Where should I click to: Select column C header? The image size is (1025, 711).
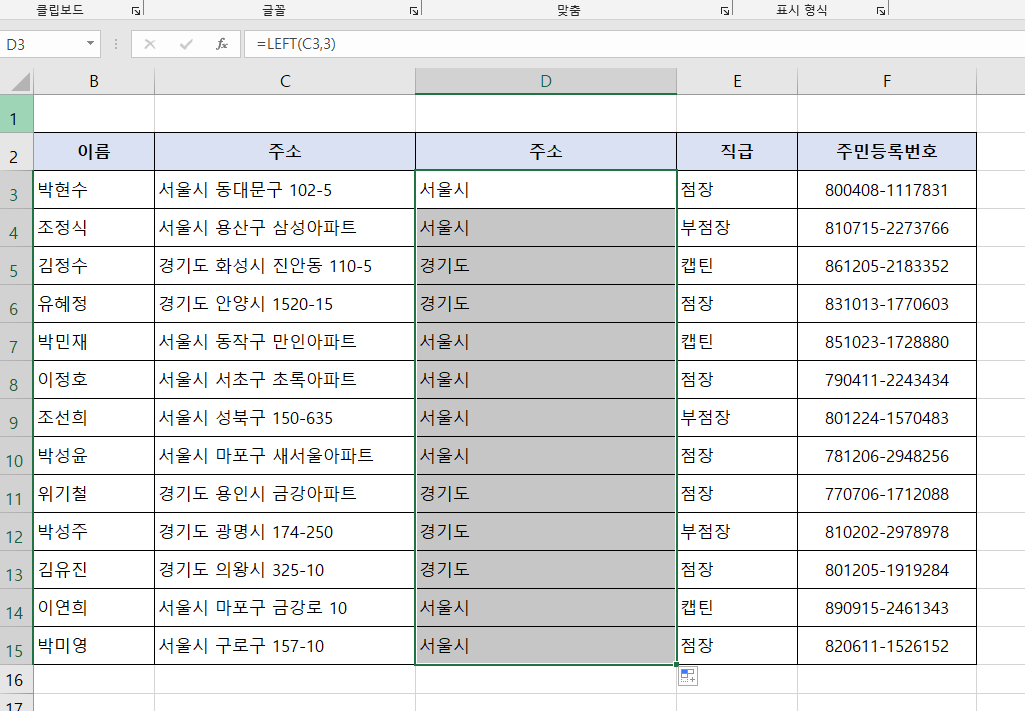point(285,81)
